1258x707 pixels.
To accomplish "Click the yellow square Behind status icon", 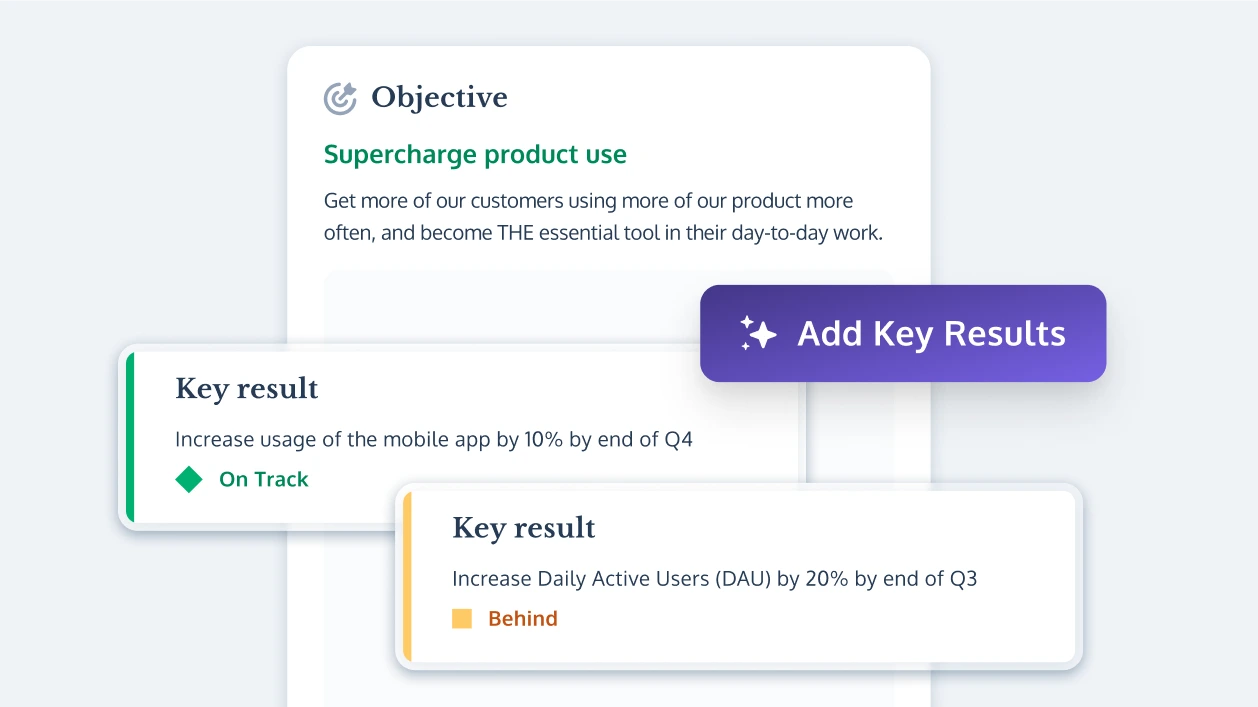I will (462, 618).
